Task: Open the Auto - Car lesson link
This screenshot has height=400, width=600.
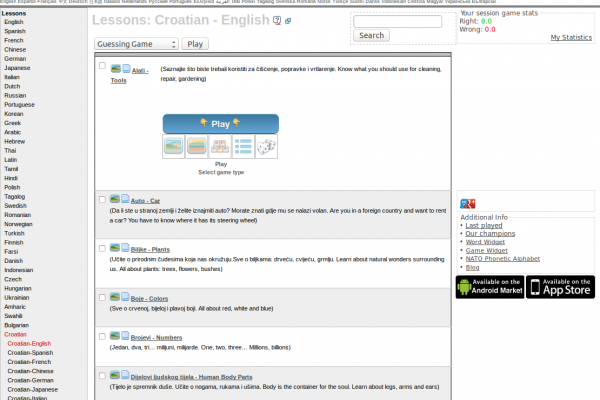Action: point(145,201)
